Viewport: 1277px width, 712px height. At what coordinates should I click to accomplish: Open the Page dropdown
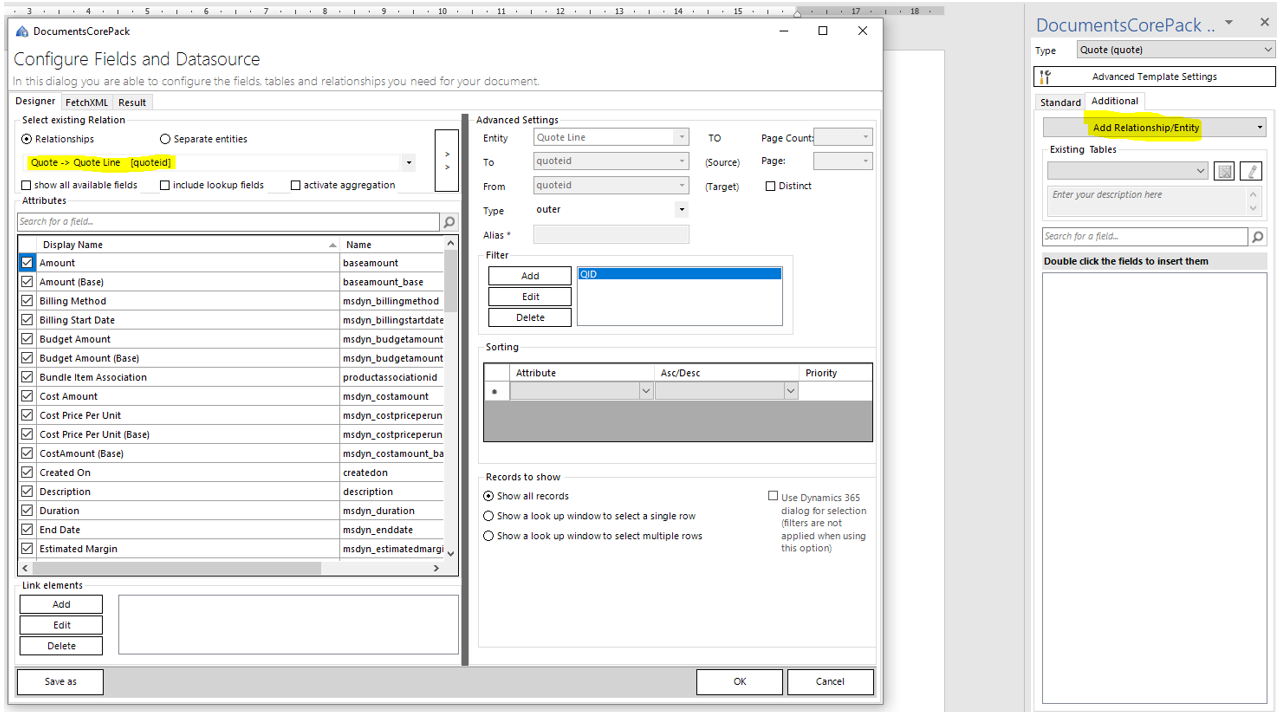click(x=865, y=161)
